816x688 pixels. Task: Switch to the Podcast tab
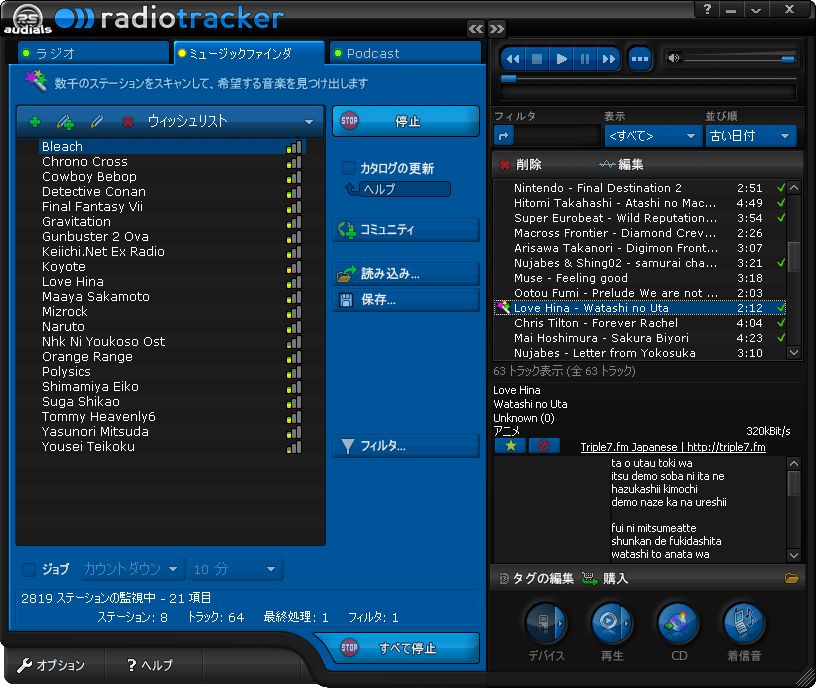point(405,53)
